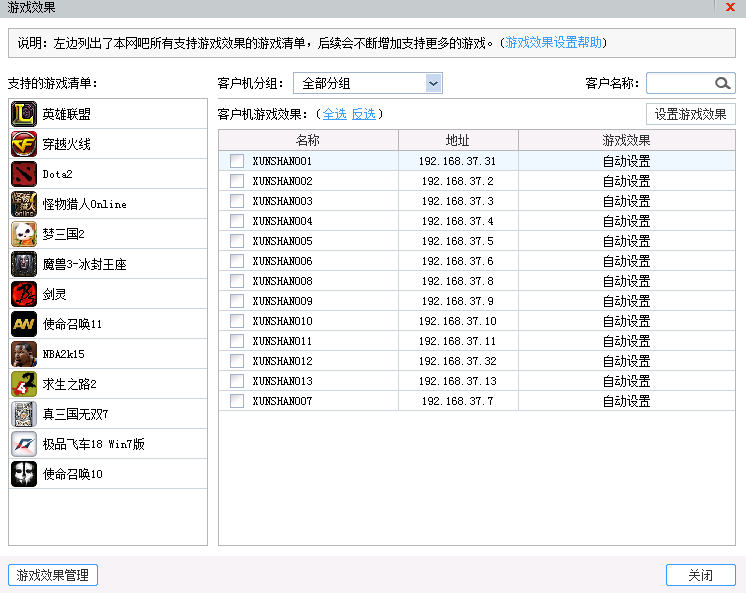Click the 怪物猎人Online game icon
The height and width of the screenshot is (593, 746).
click(x=24, y=204)
